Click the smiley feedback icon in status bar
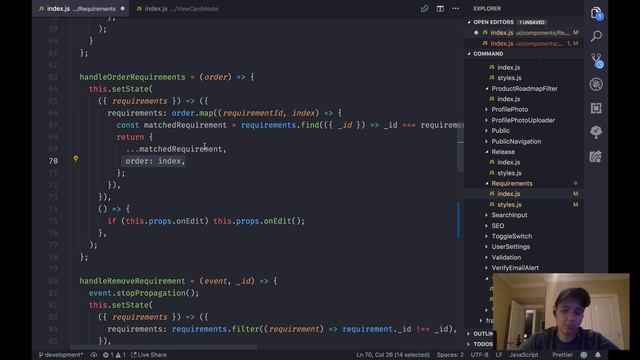This screenshot has height=360, width=640. click(584, 355)
